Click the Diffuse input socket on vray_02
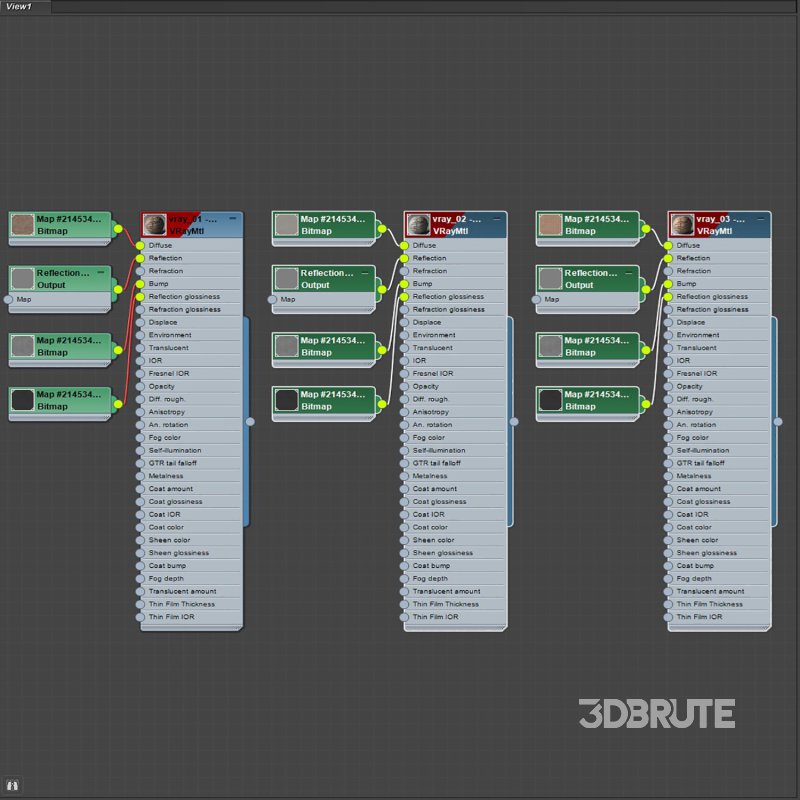Viewport: 800px width, 800px height. pyautogui.click(x=405, y=245)
